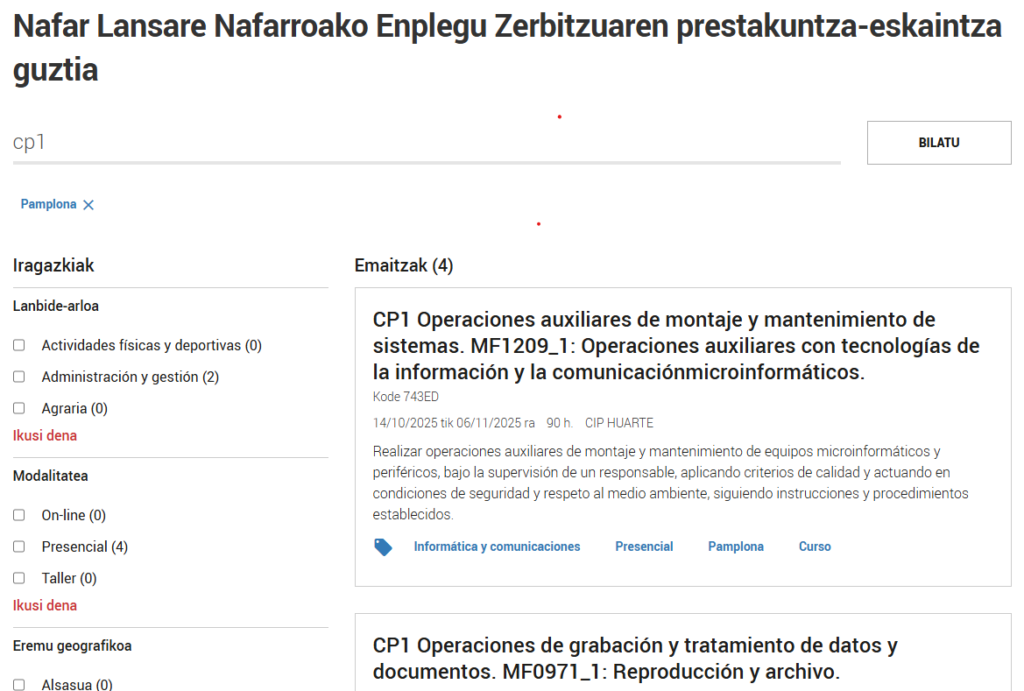The image size is (1024, 691).
Task: Click the blue tag icon in first result
Action: click(x=383, y=547)
